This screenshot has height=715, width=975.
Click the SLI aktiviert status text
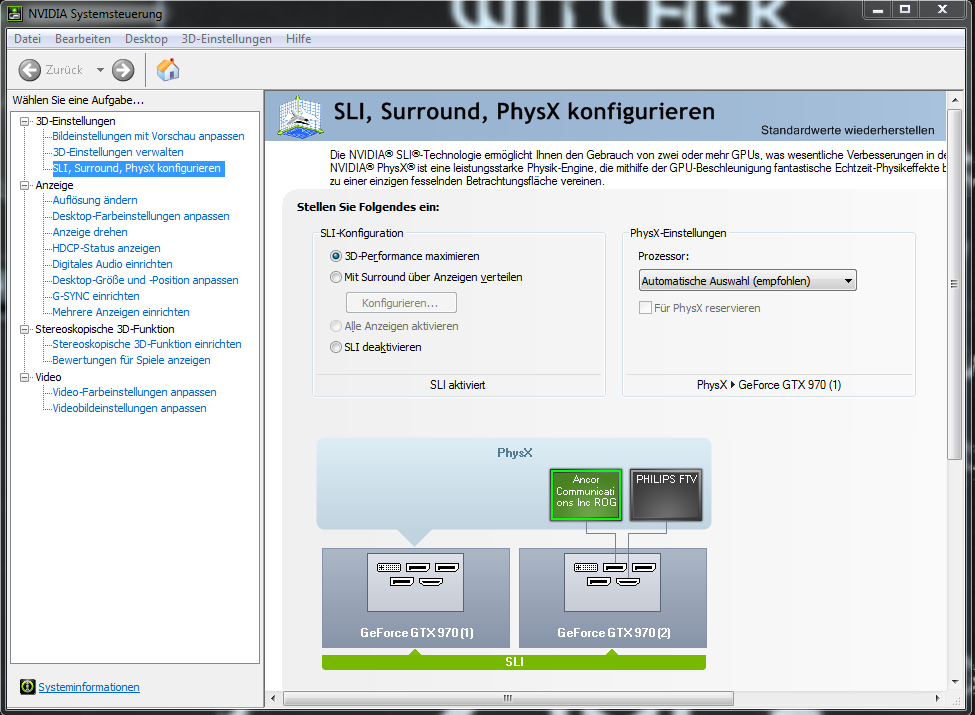[x=458, y=385]
